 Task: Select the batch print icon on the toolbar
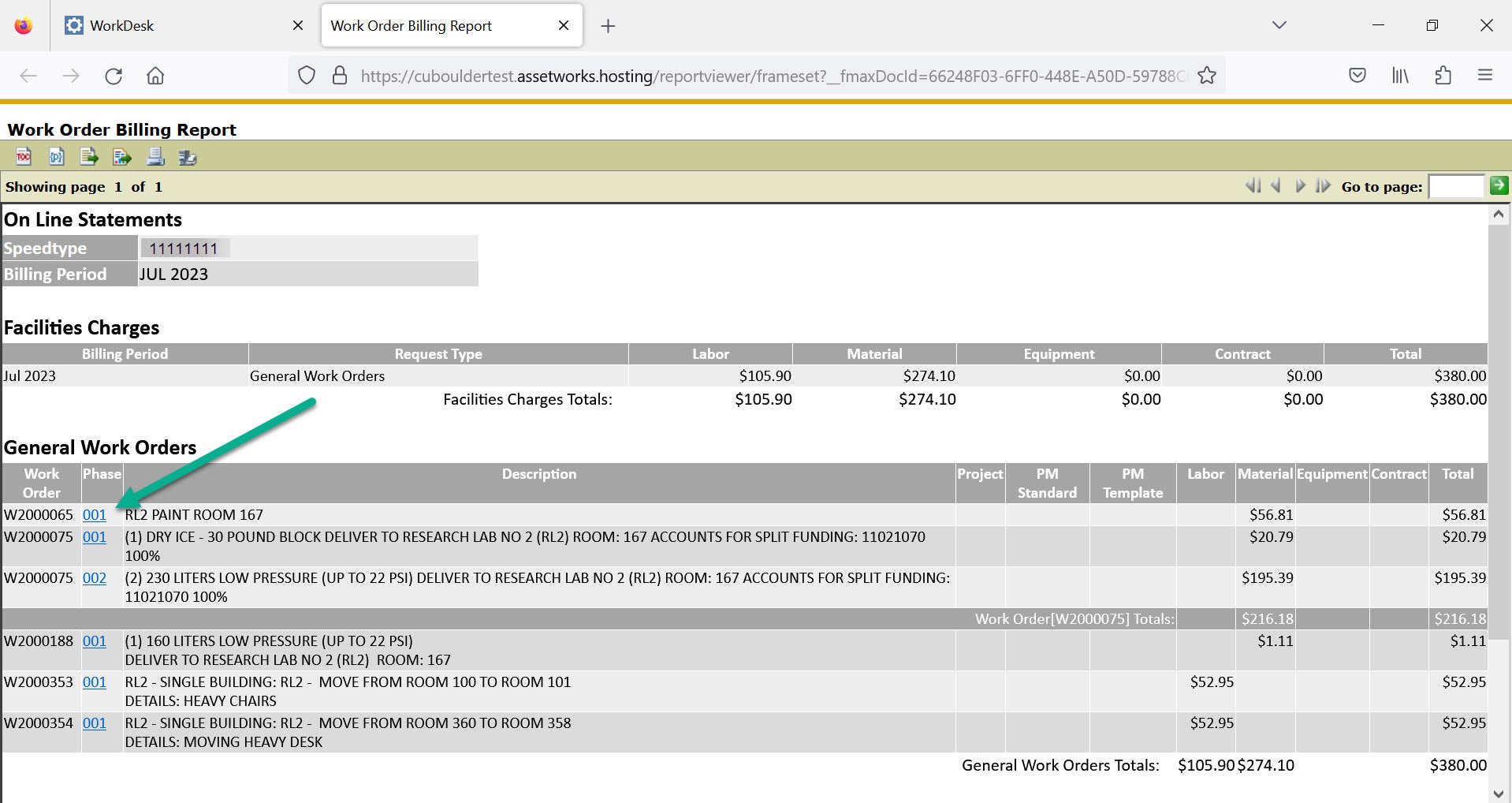pyautogui.click(x=188, y=157)
